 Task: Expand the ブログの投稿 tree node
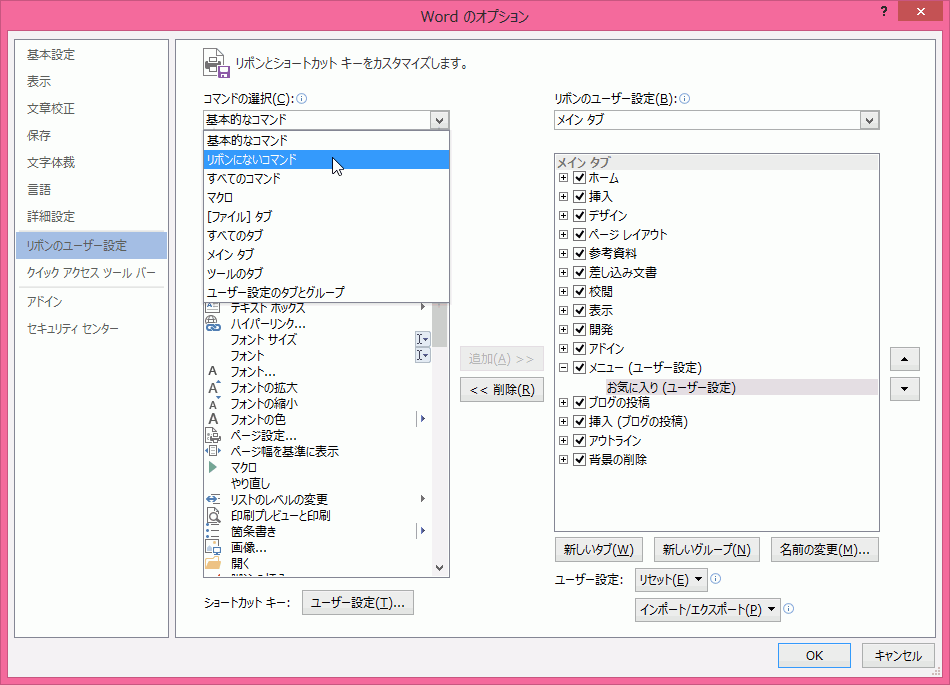563,402
